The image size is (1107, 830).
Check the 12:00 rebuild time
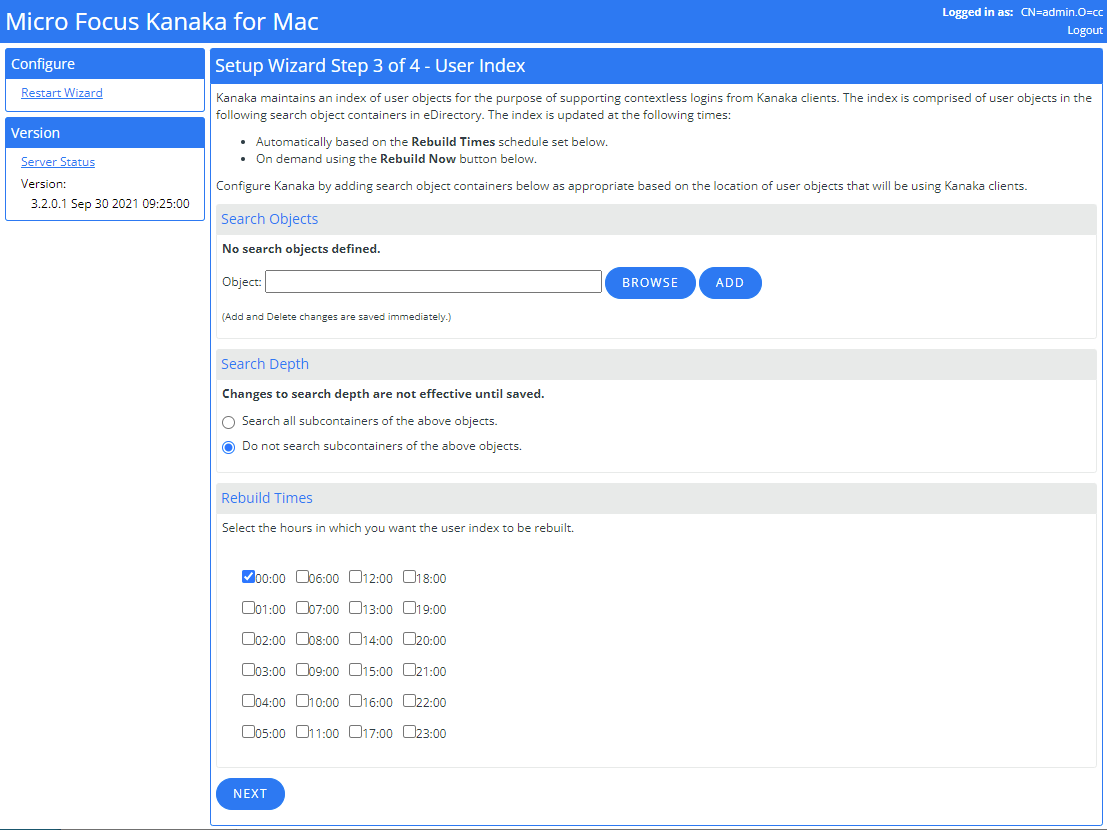point(355,577)
